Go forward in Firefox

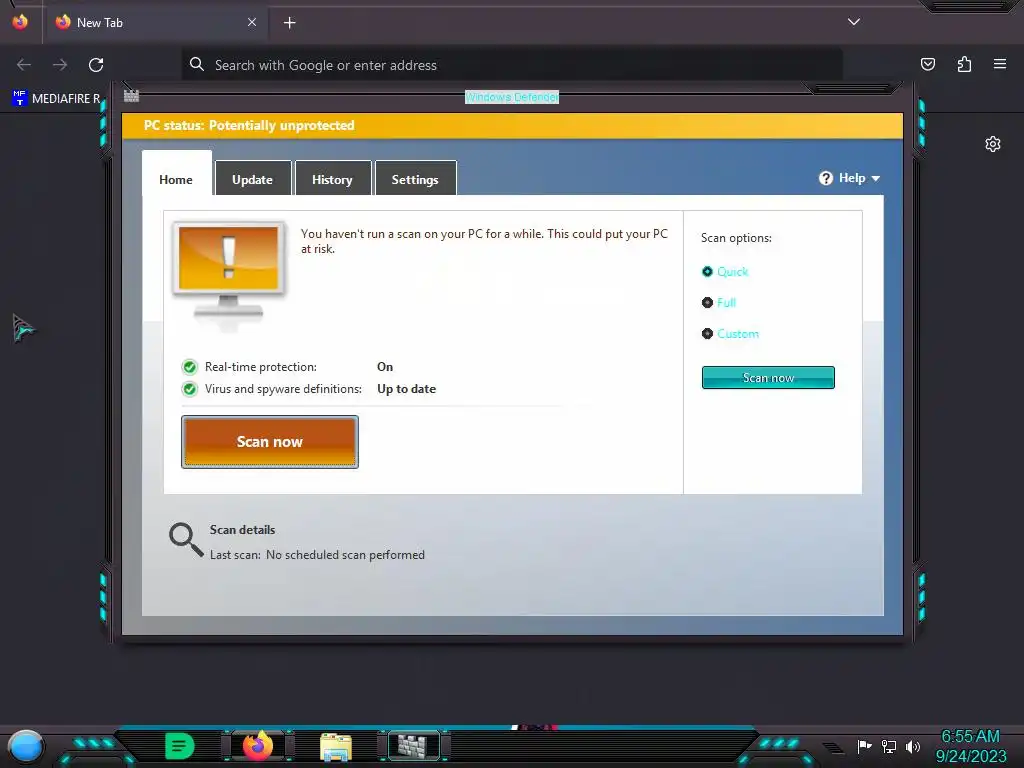tap(60, 65)
